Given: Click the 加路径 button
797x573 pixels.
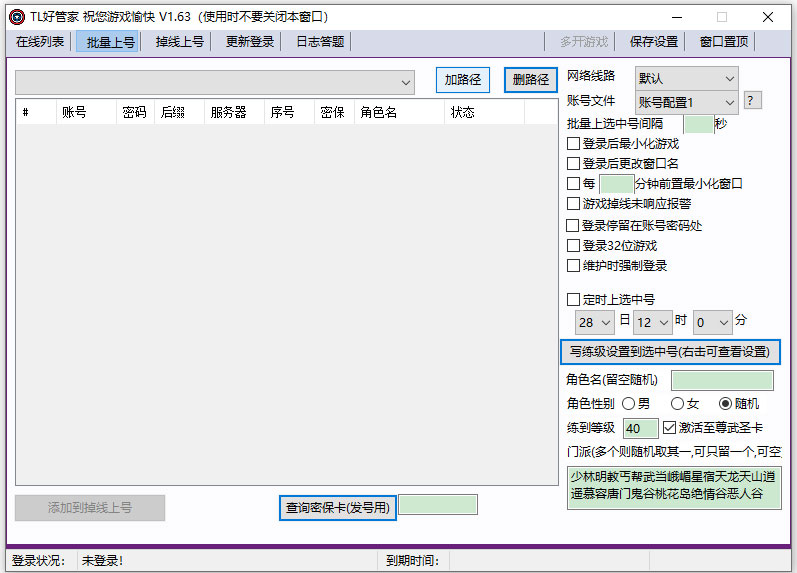Looking at the screenshot, I should pyautogui.click(x=463, y=80).
